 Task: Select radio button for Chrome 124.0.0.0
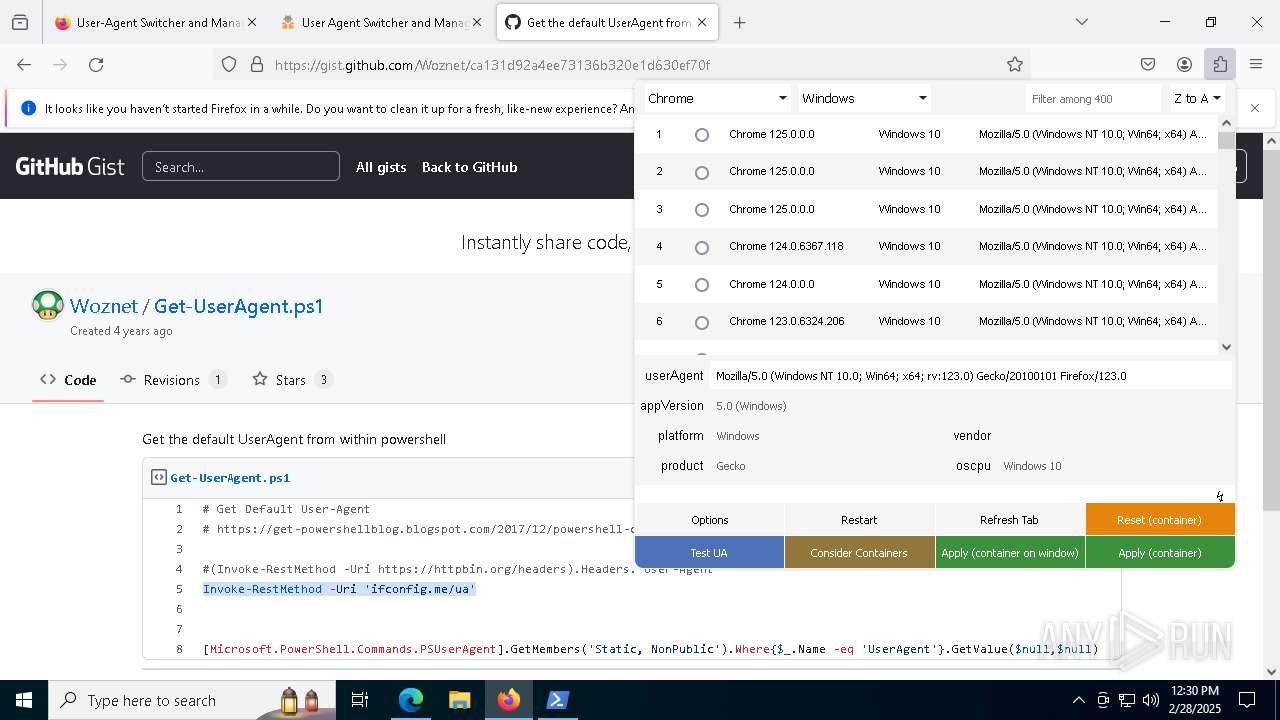coord(702,285)
